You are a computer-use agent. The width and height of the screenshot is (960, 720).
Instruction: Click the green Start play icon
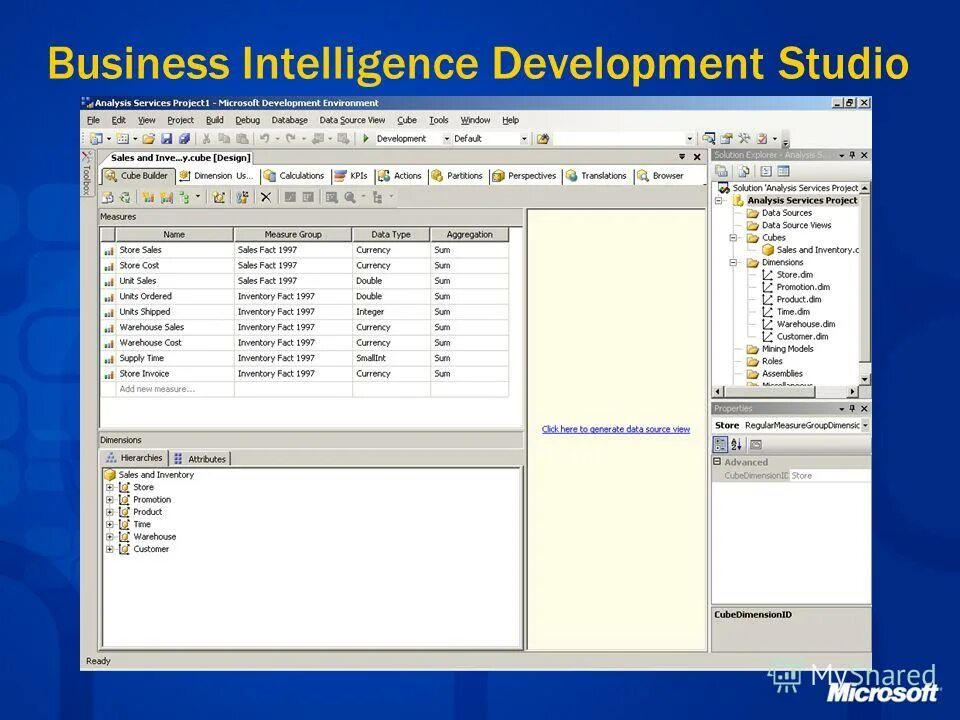tap(366, 139)
